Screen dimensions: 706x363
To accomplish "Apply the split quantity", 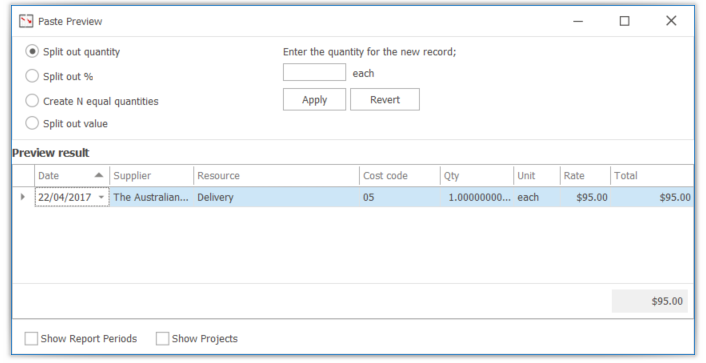I will coord(314,100).
